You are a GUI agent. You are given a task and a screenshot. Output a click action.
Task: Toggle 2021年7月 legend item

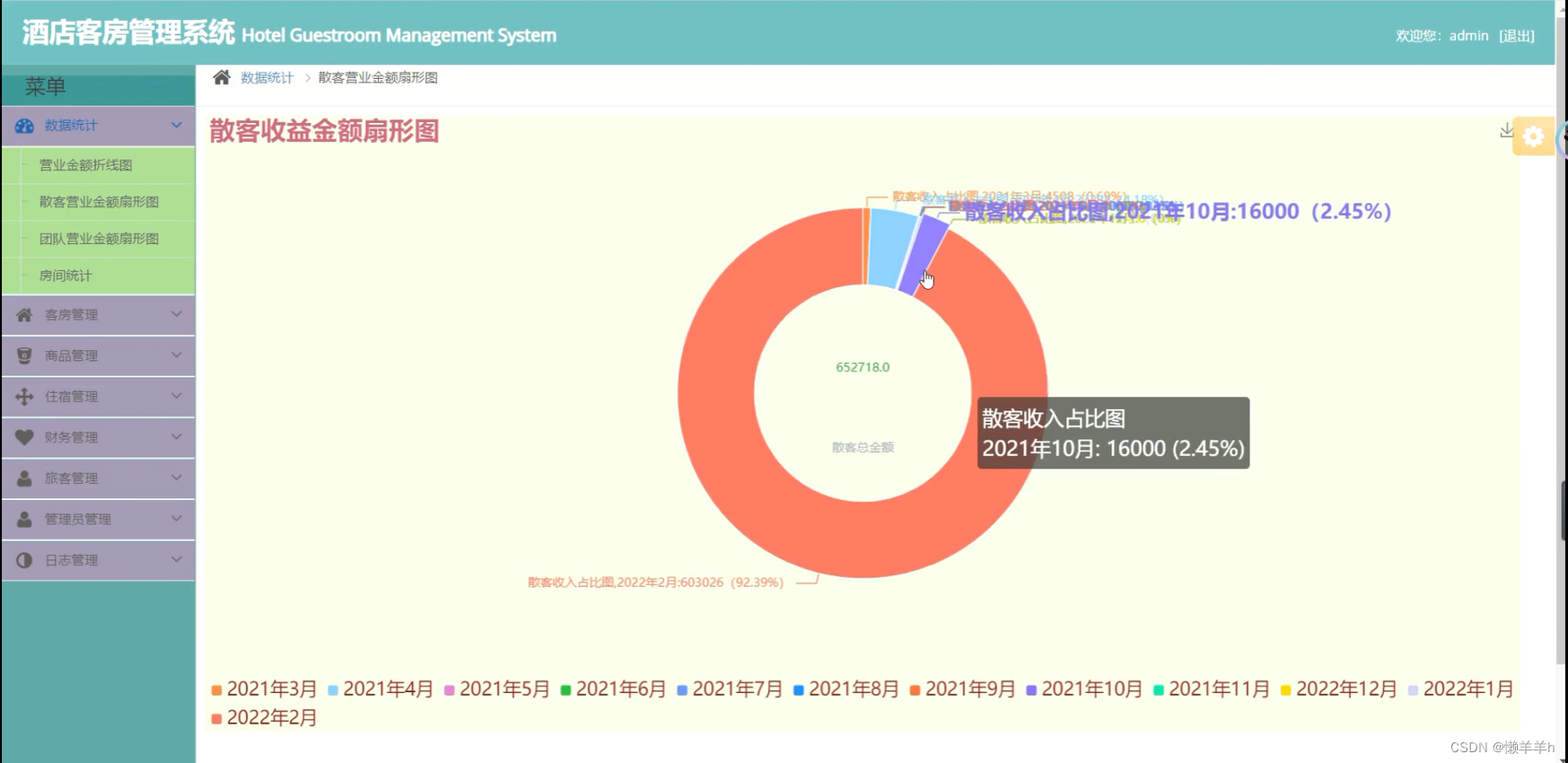point(730,689)
